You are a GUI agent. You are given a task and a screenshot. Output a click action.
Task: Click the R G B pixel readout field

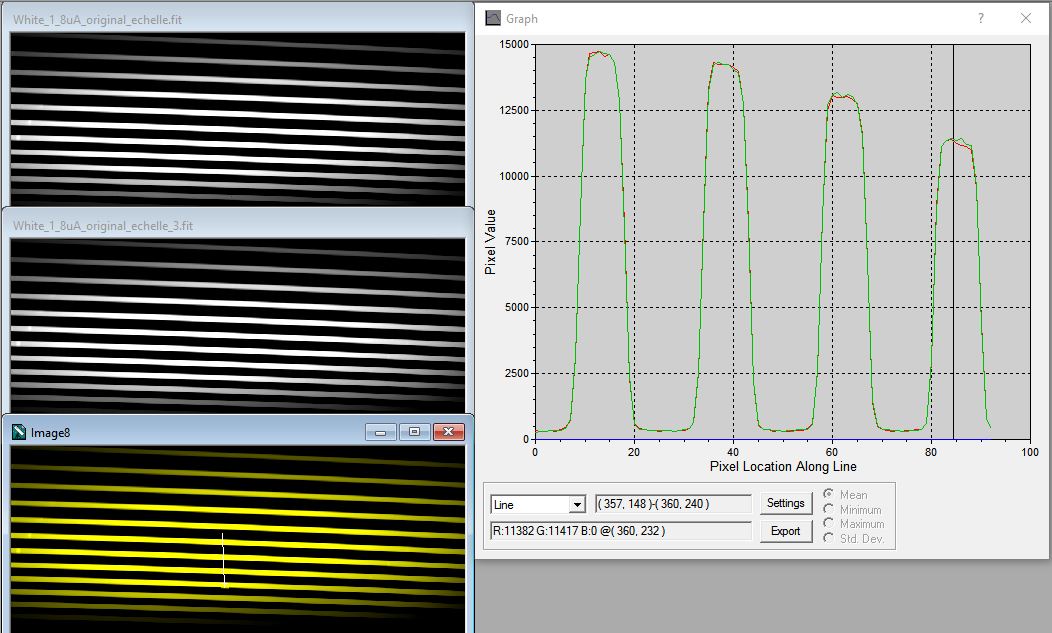[x=620, y=531]
